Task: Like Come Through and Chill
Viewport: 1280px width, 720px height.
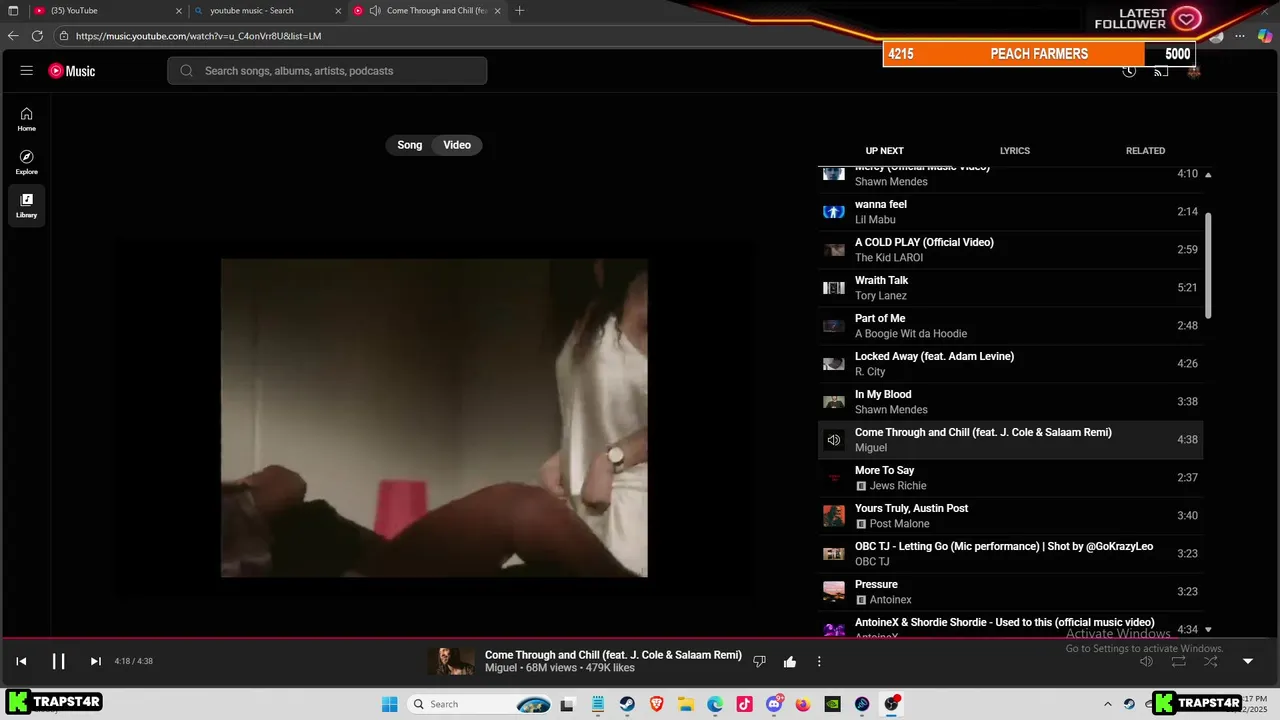Action: point(790,661)
